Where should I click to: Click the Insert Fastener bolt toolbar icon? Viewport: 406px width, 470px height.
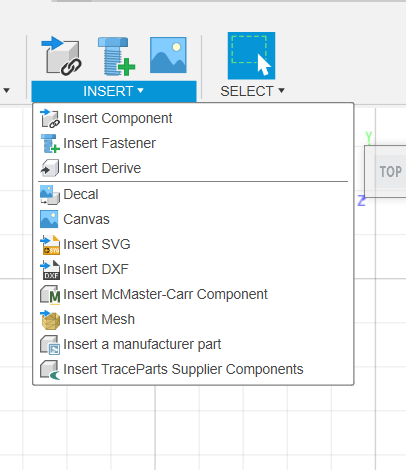pyautogui.click(x=116, y=56)
